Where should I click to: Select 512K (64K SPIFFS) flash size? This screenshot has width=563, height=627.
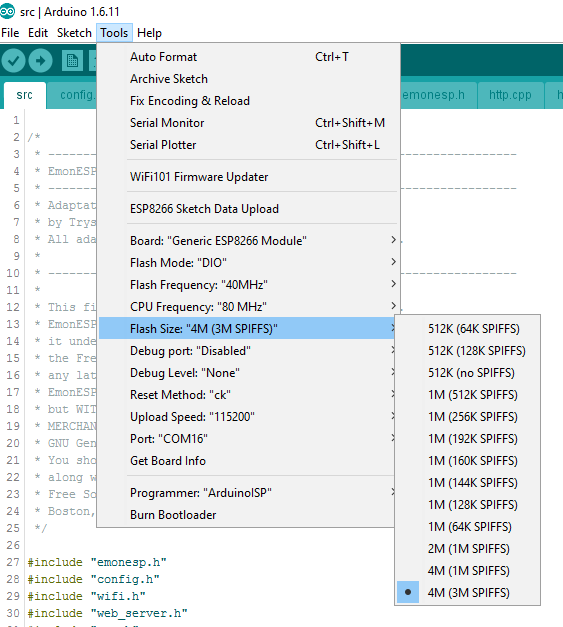[468, 329]
